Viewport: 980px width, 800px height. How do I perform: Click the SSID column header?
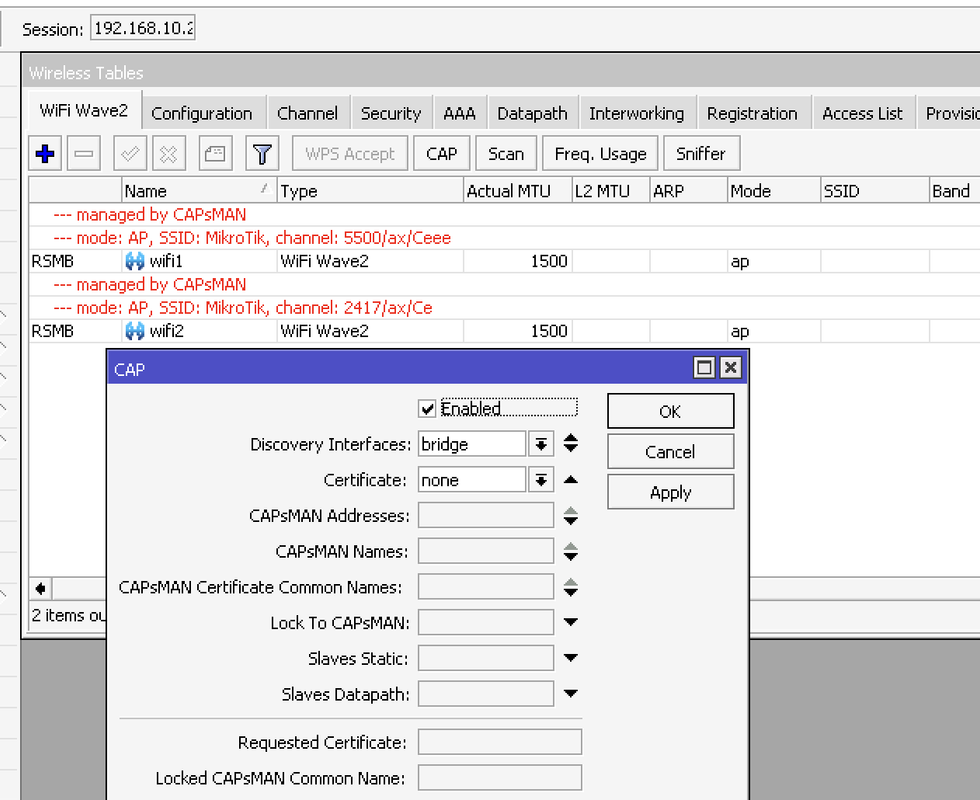point(874,191)
